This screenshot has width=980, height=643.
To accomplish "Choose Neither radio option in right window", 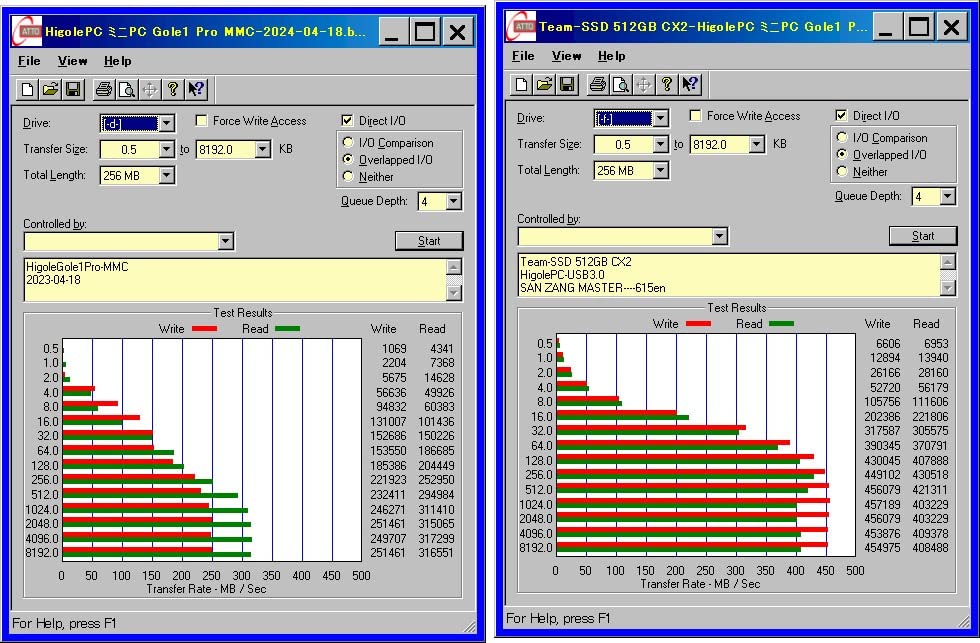I will click(x=842, y=172).
